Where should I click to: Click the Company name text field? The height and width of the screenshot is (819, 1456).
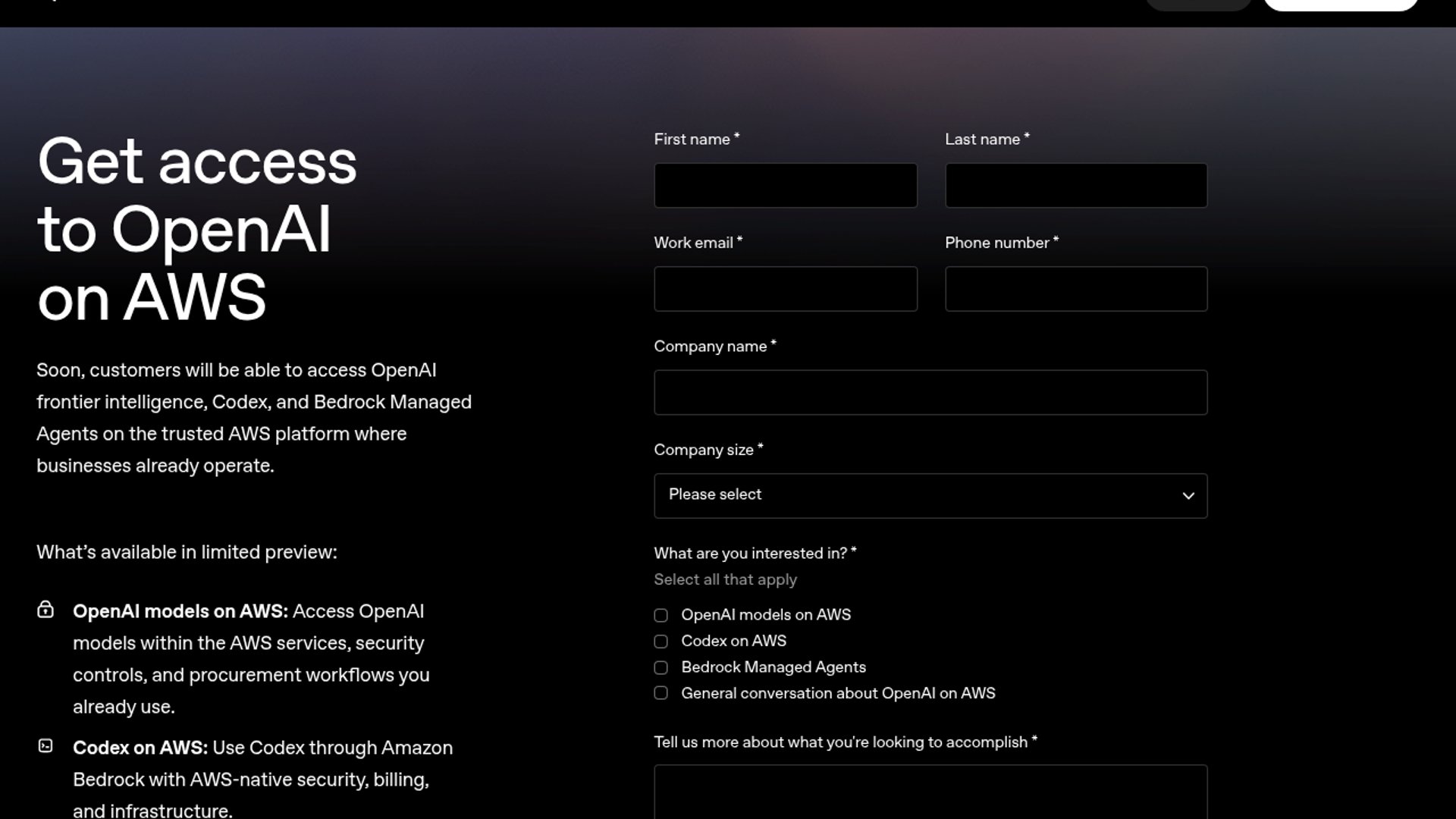(930, 392)
